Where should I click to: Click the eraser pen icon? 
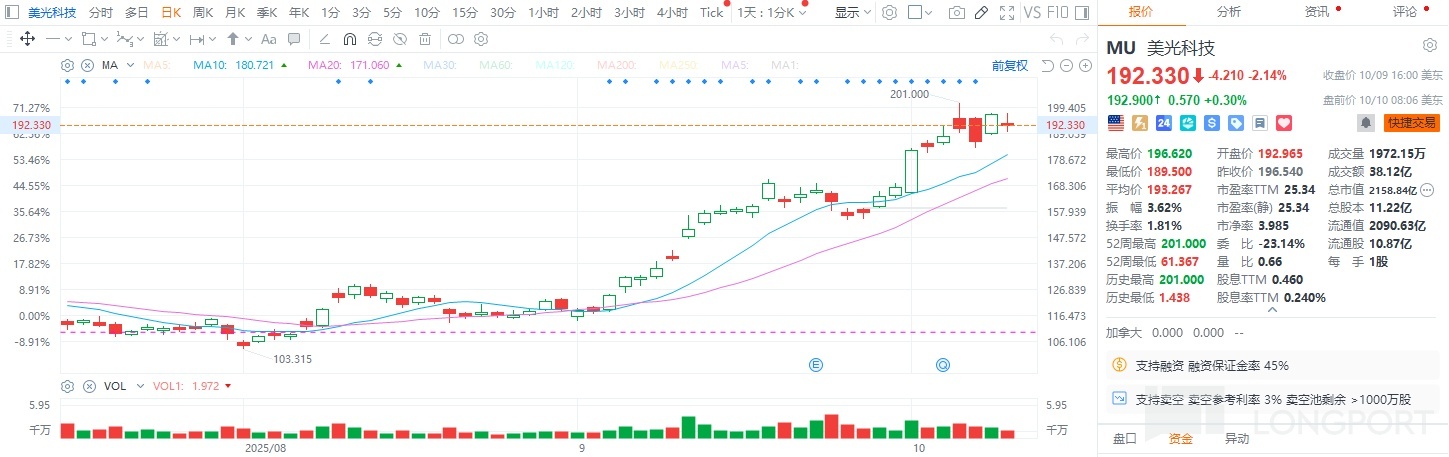981,12
